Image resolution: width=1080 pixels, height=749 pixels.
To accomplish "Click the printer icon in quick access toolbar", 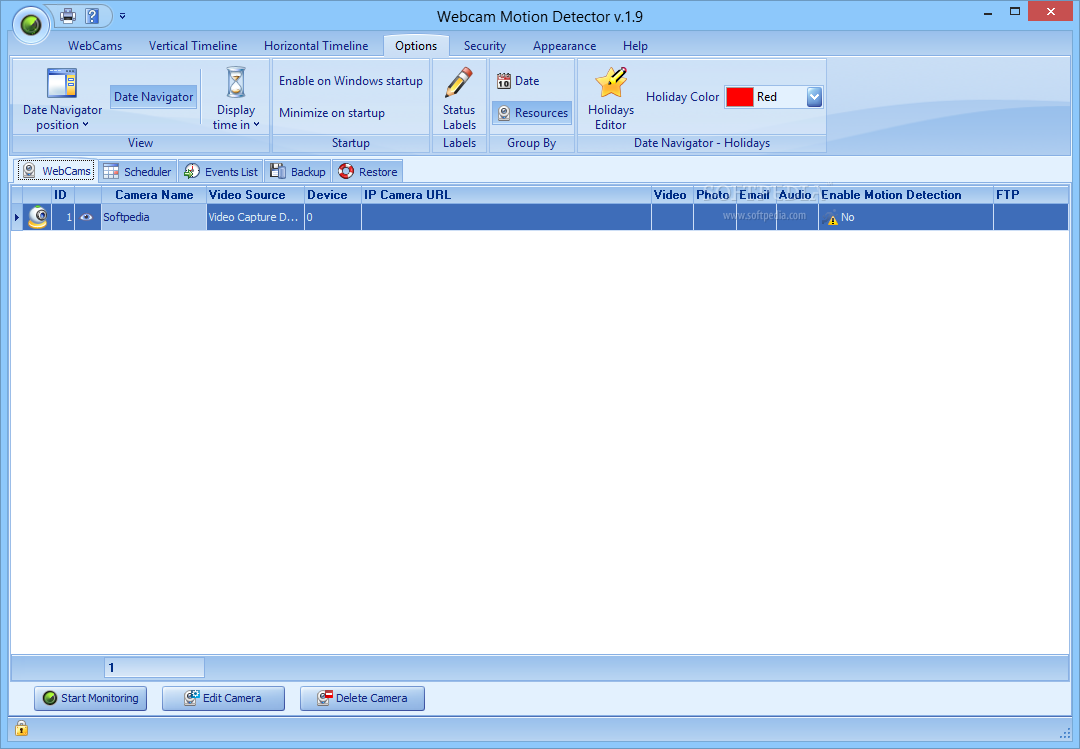I will click(68, 15).
